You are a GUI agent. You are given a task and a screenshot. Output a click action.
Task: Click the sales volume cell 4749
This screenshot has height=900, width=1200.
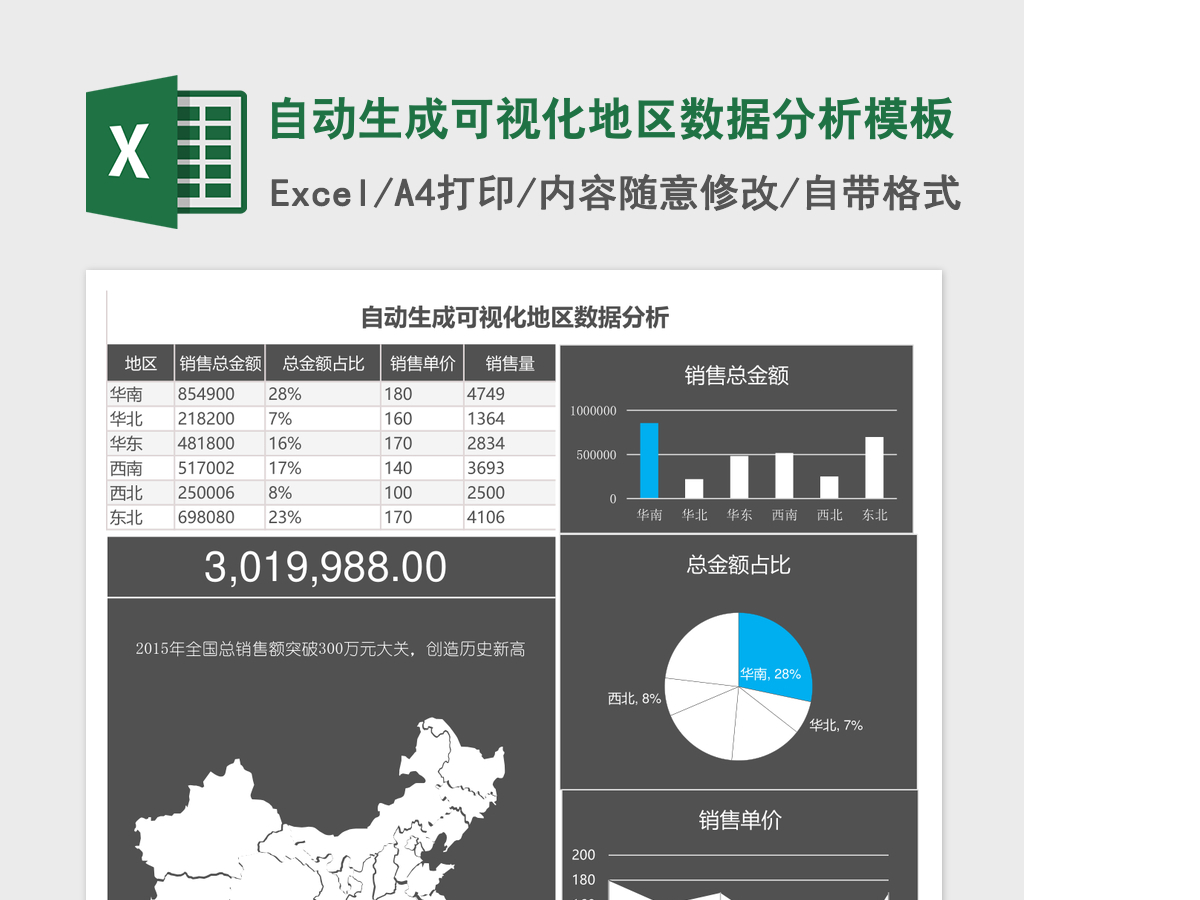[x=510, y=394]
